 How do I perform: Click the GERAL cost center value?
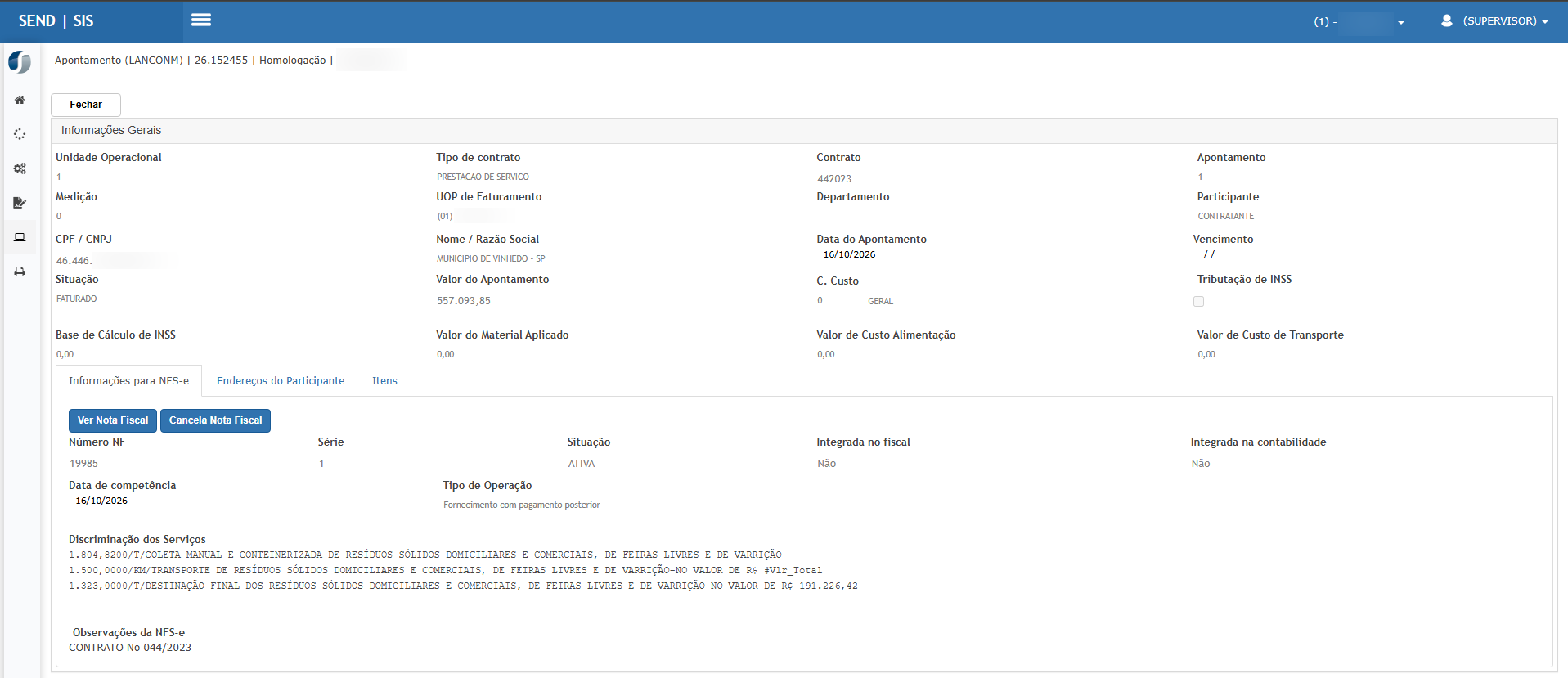pyautogui.click(x=880, y=301)
